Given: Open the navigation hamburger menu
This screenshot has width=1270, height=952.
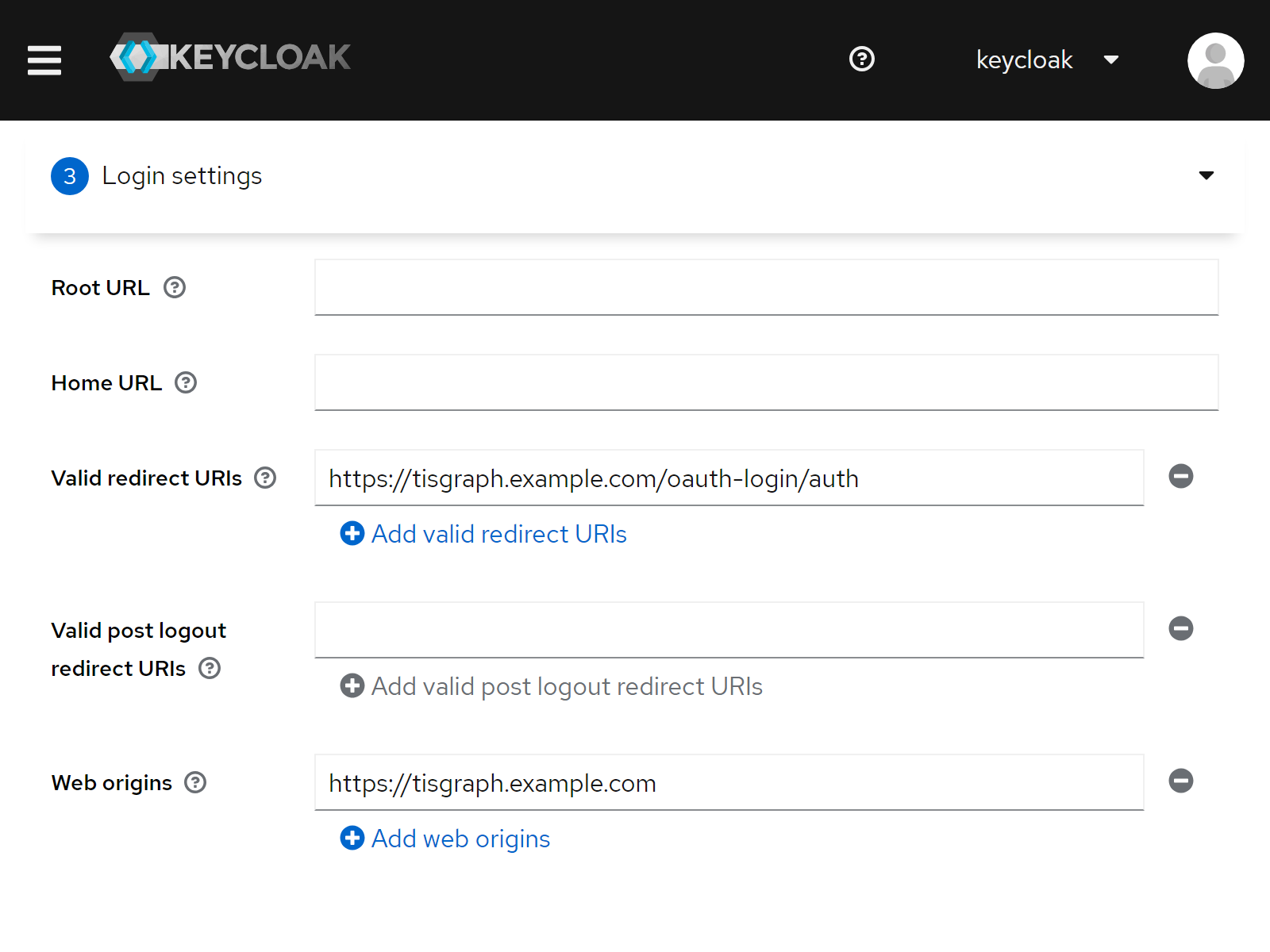Looking at the screenshot, I should (x=44, y=60).
